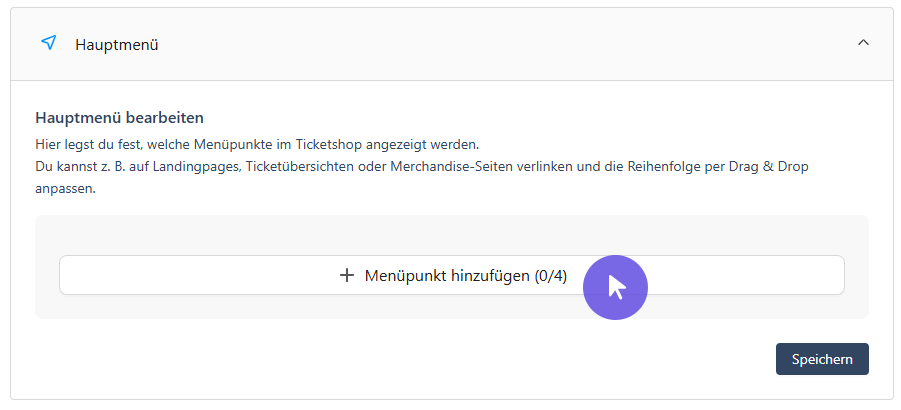Click the Hauptmenü section title
The width and height of the screenshot is (901, 410).
tap(117, 45)
